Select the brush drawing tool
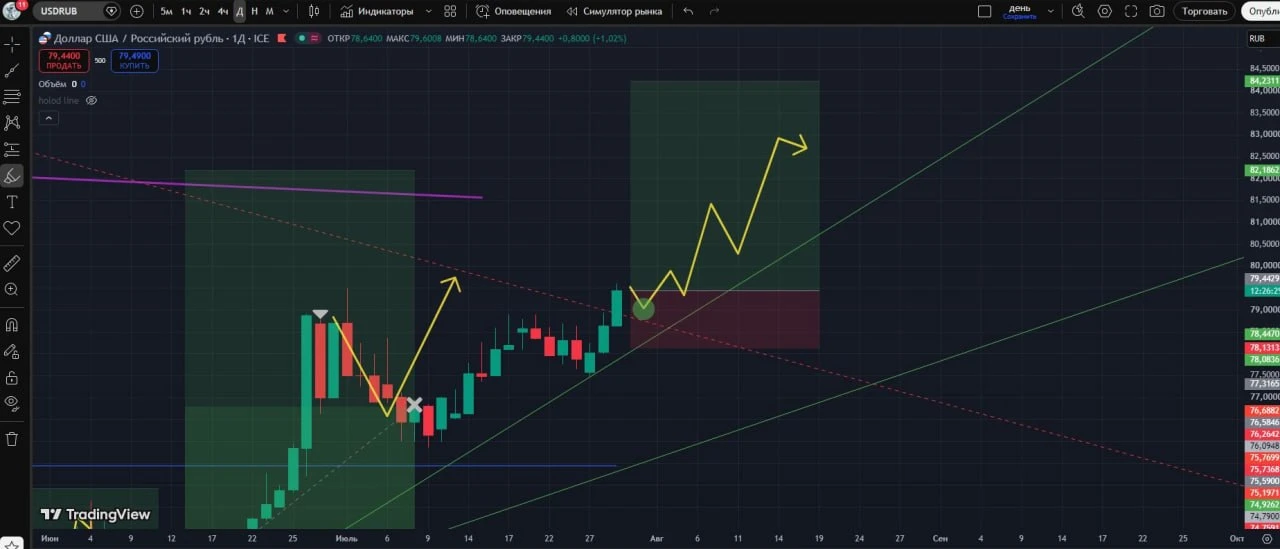The height and width of the screenshot is (549, 1280). (x=12, y=176)
